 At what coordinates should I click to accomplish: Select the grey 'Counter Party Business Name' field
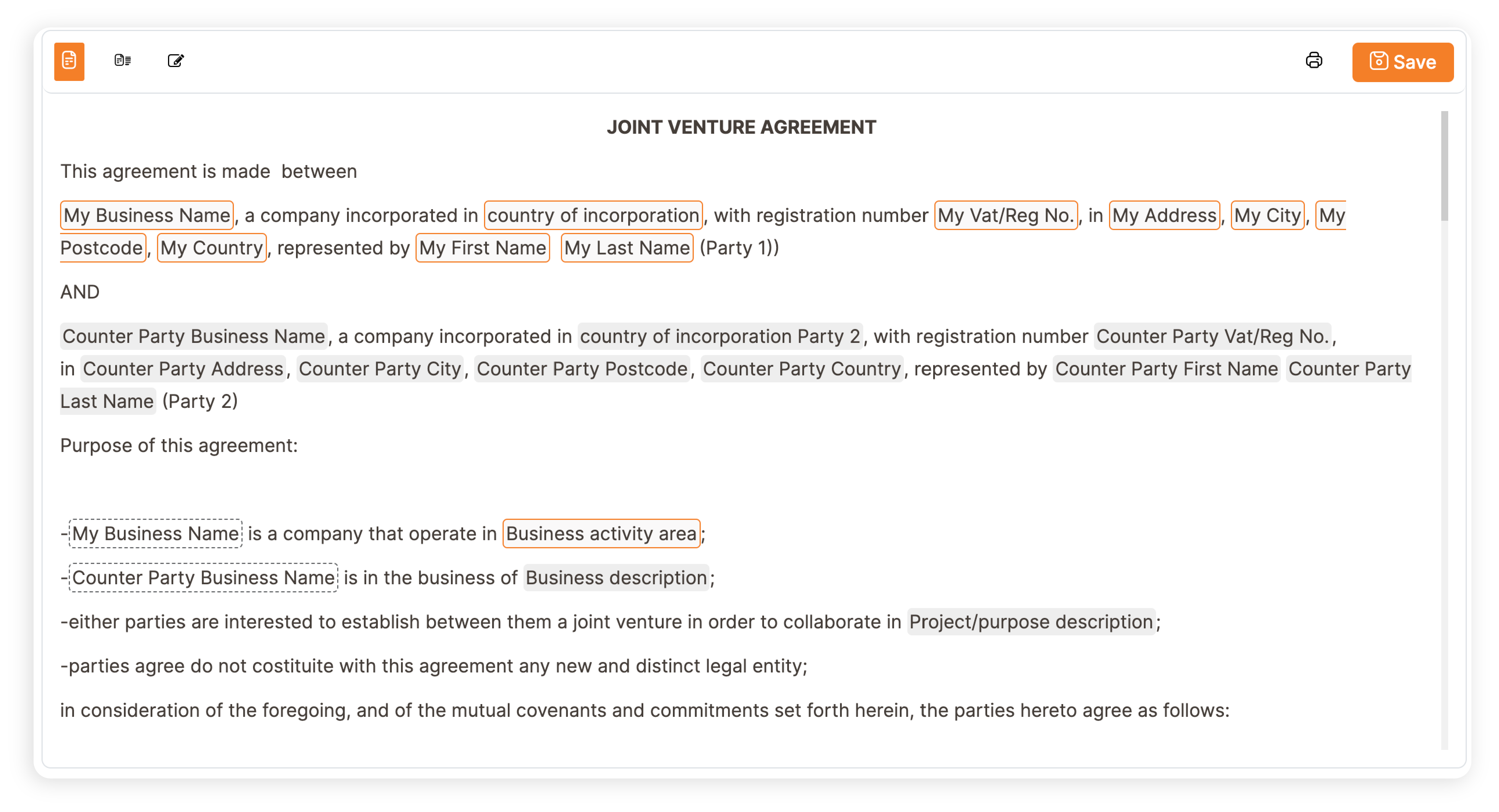194,336
